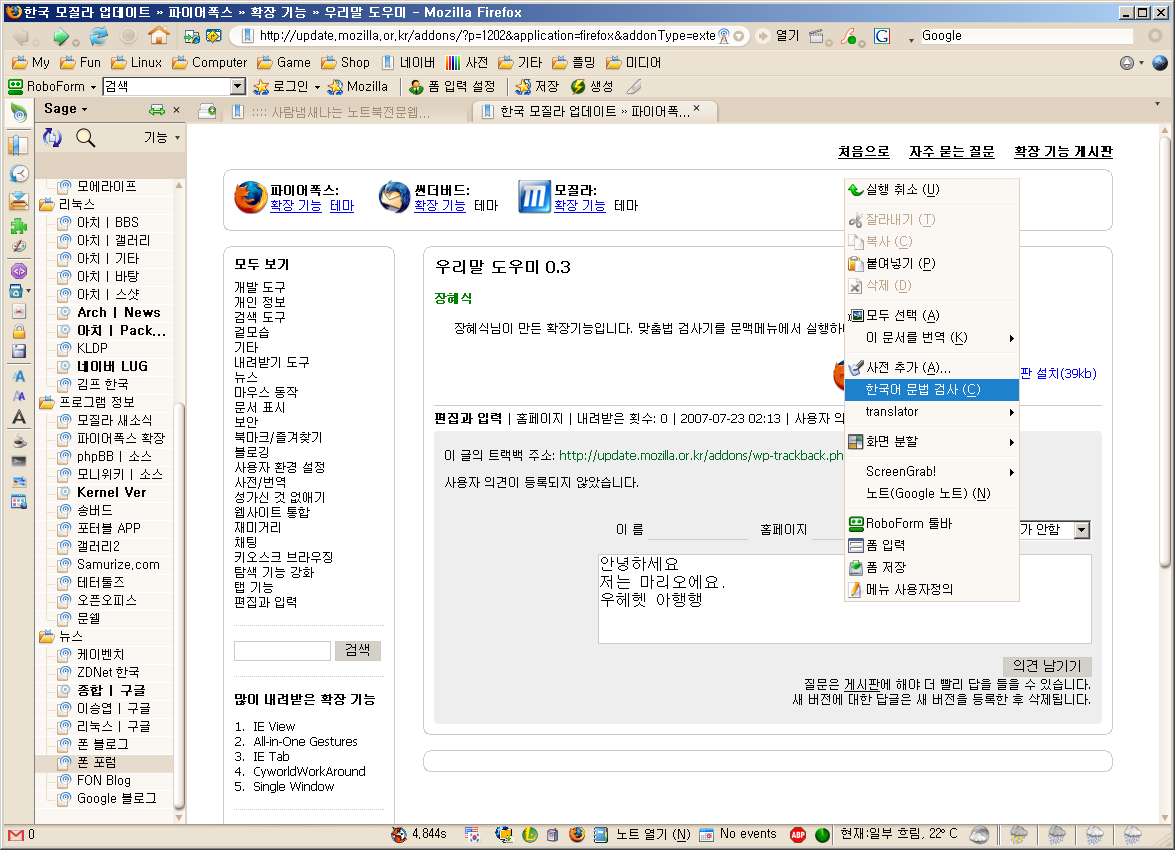The width and height of the screenshot is (1175, 850).
Task: Open the 로그인 dropdown arrow in RoboForm bar
Action: point(317,87)
